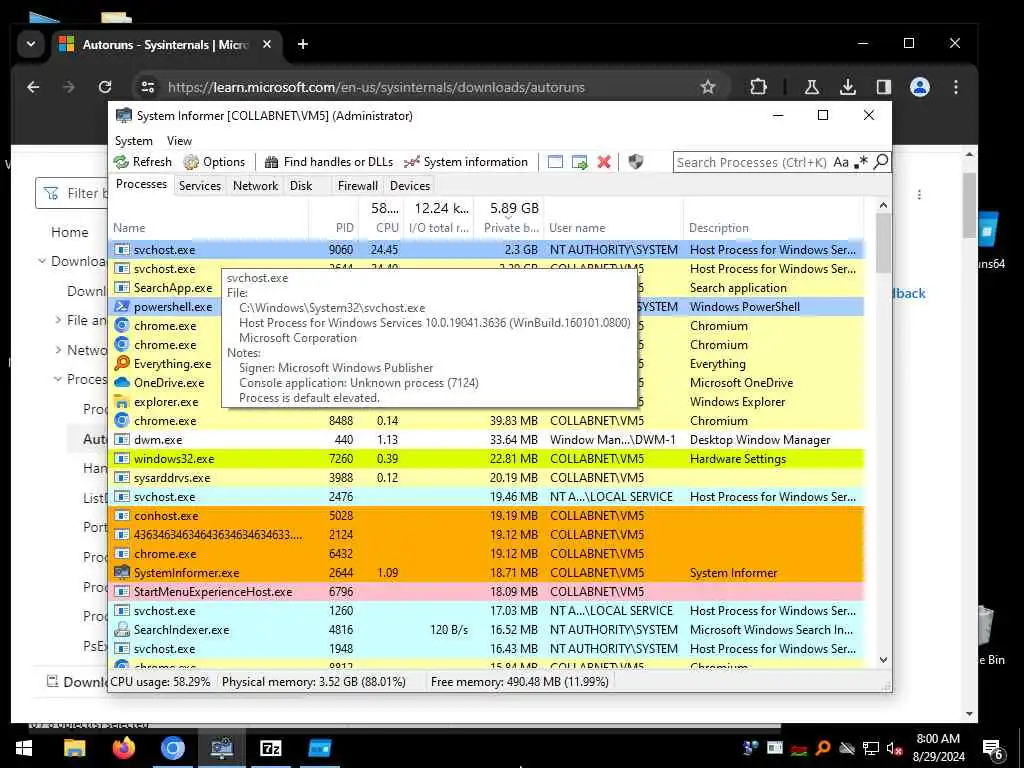Focus the Search Processes field
The image size is (1024, 768).
752,162
